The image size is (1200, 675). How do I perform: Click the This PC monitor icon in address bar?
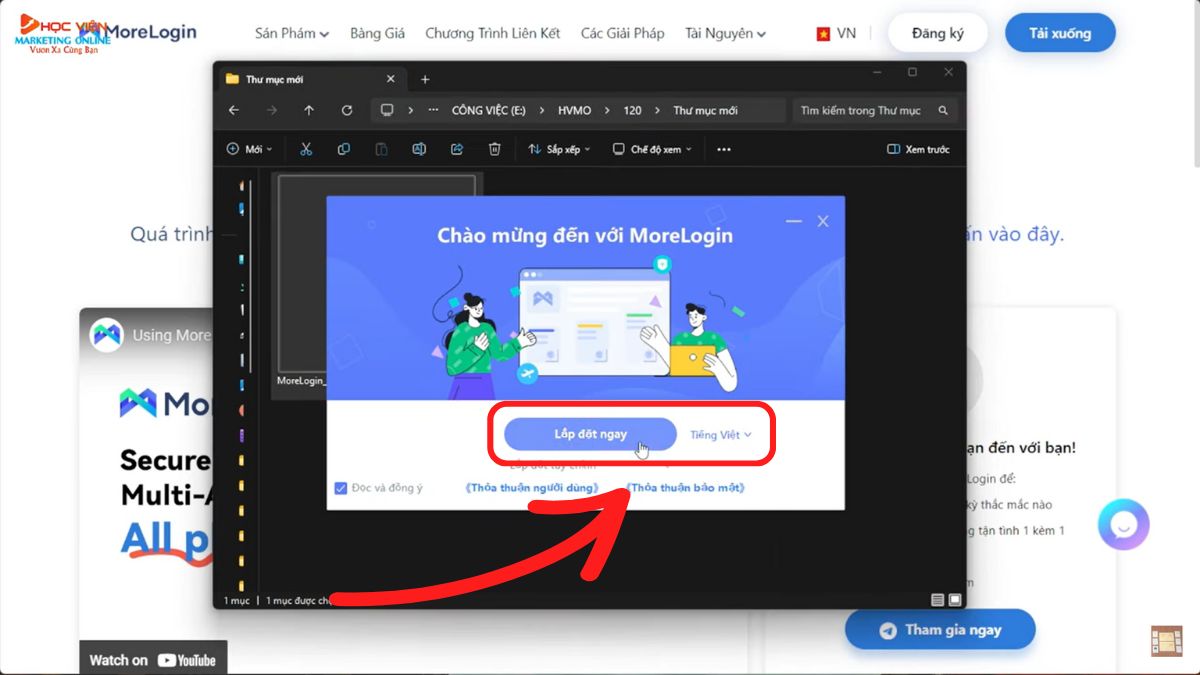click(387, 110)
